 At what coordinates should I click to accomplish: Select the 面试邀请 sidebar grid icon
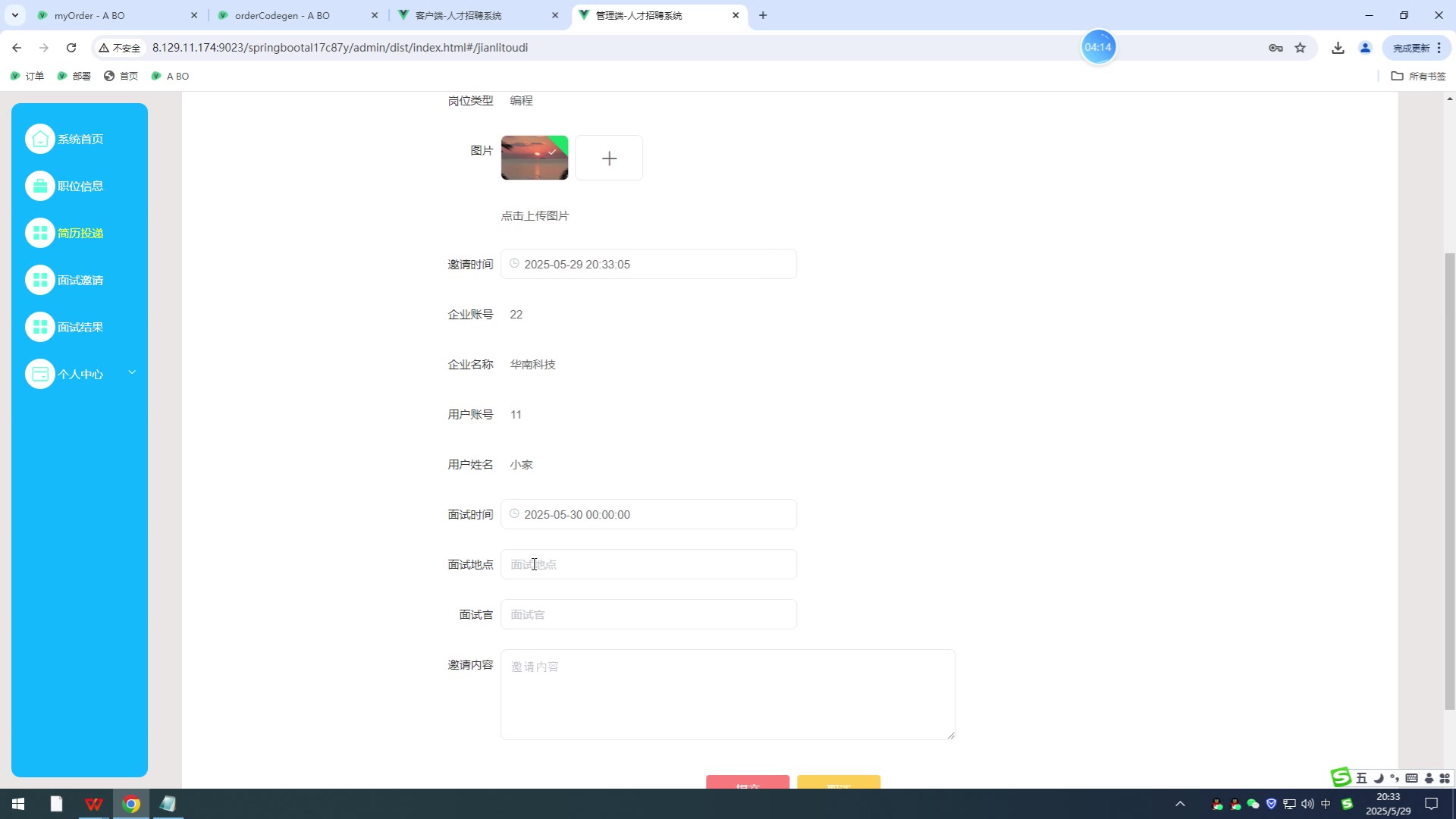click(40, 280)
